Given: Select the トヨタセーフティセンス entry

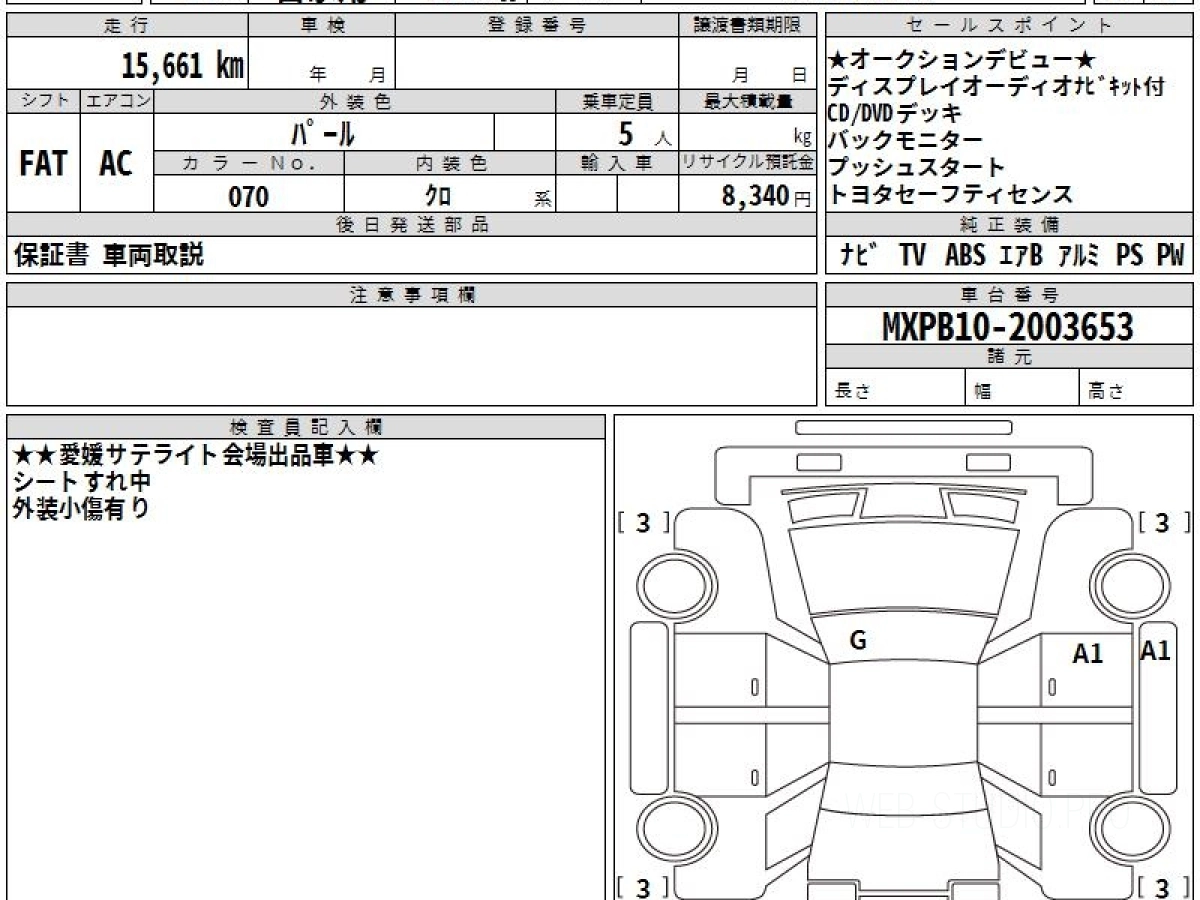Looking at the screenshot, I should click(950, 194).
